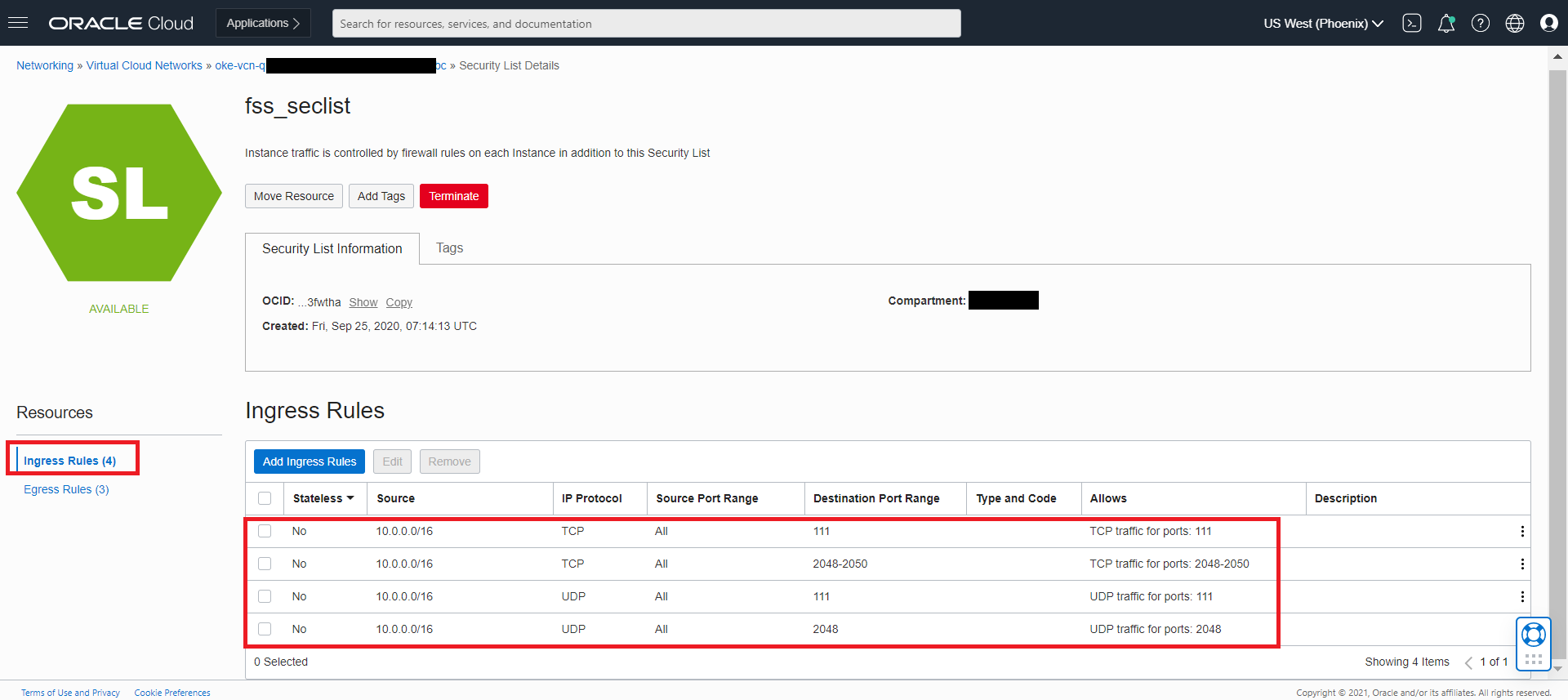Viewport: 1568px width, 700px height.
Task: Open actions menu for UDP 111 rule
Action: [1522, 597]
